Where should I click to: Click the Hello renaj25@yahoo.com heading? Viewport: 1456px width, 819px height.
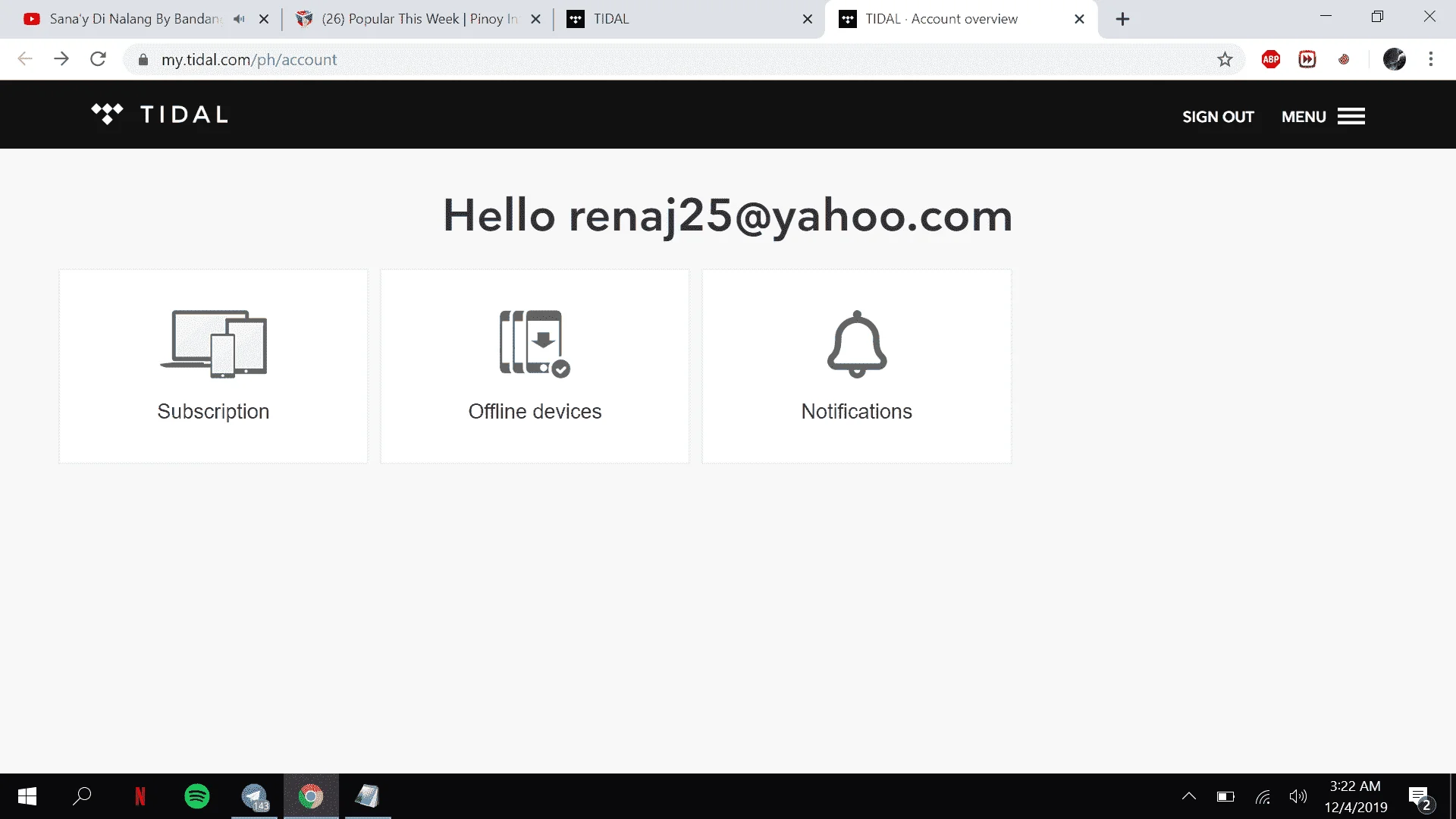[x=728, y=216]
